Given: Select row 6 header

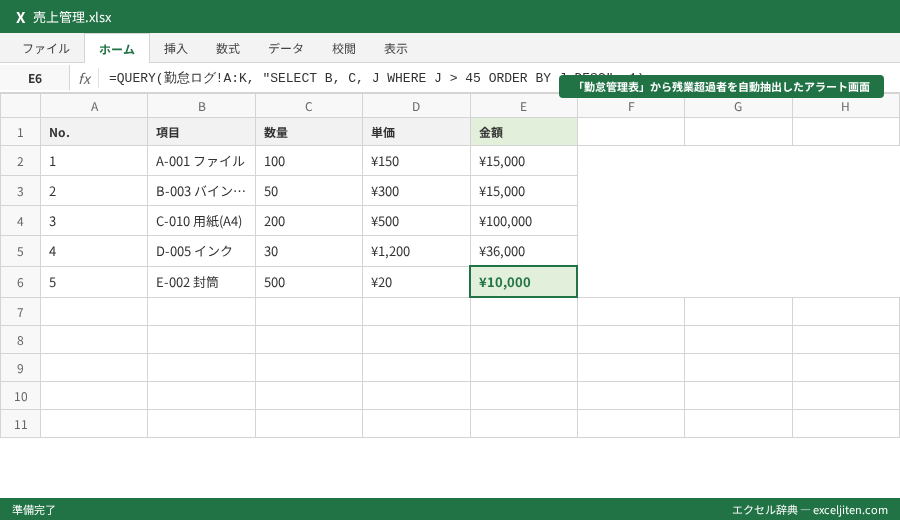Looking at the screenshot, I should click(x=20, y=282).
